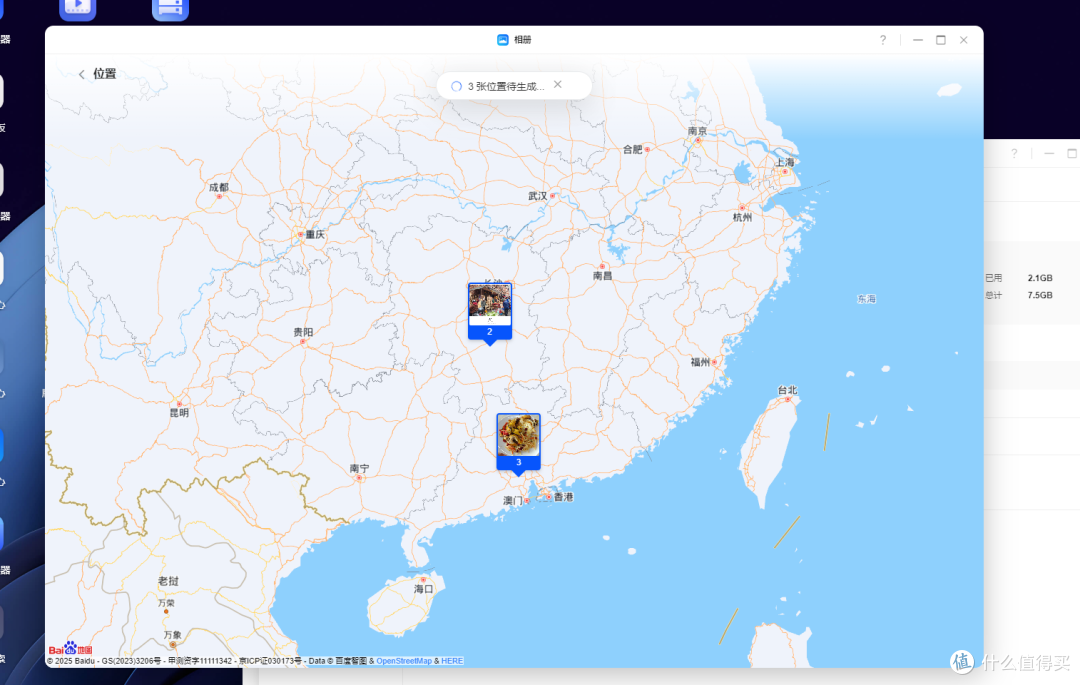Launch the storage server desktop icon
This screenshot has width=1080, height=685.
point(170,8)
